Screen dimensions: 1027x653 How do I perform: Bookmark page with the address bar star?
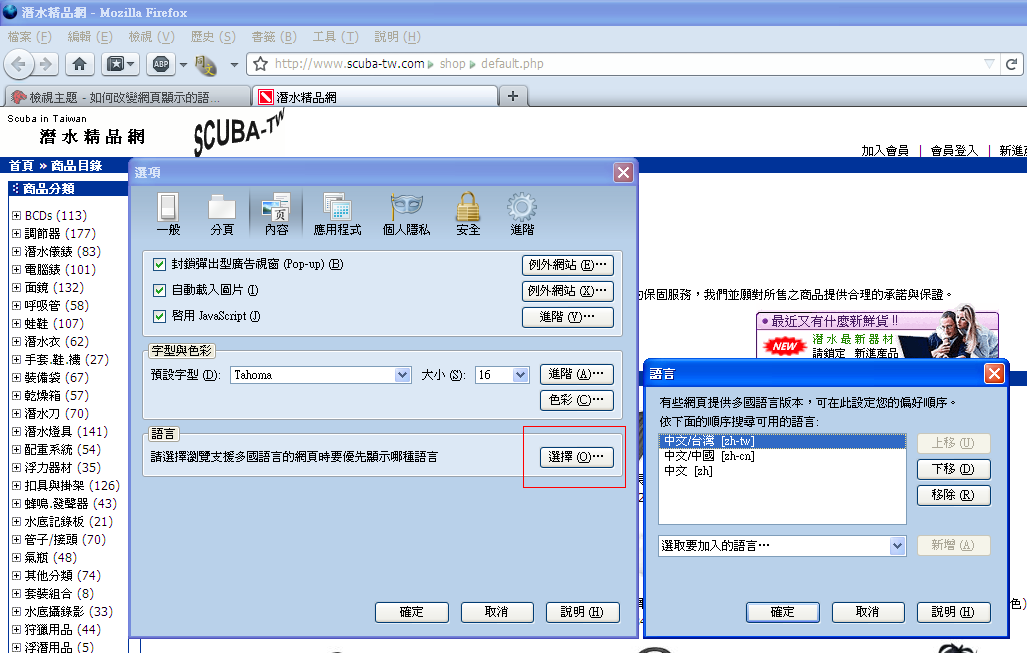pyautogui.click(x=261, y=64)
